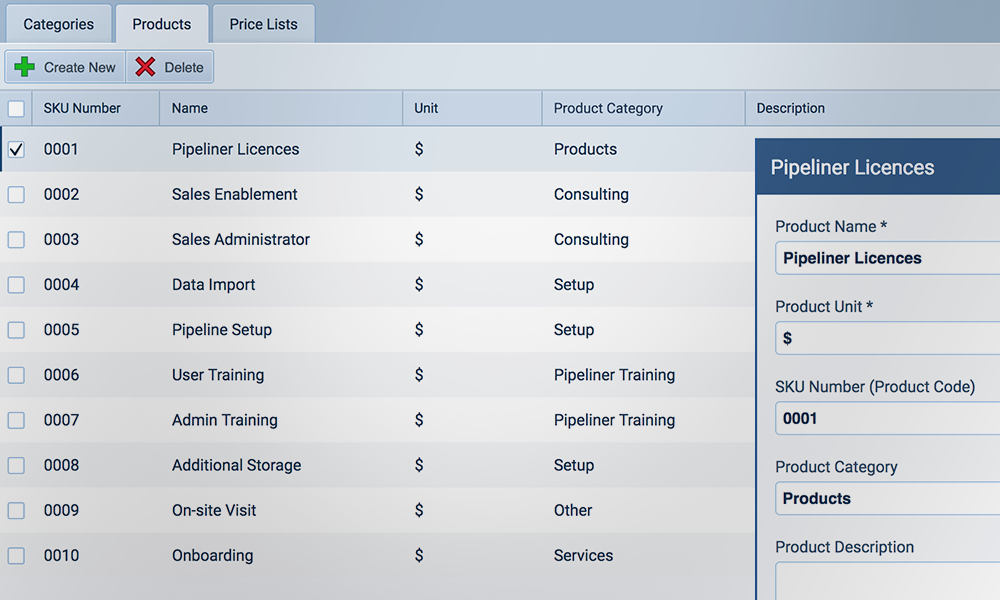
Task: Select the Onboarding row checkbox
Action: pos(16,556)
